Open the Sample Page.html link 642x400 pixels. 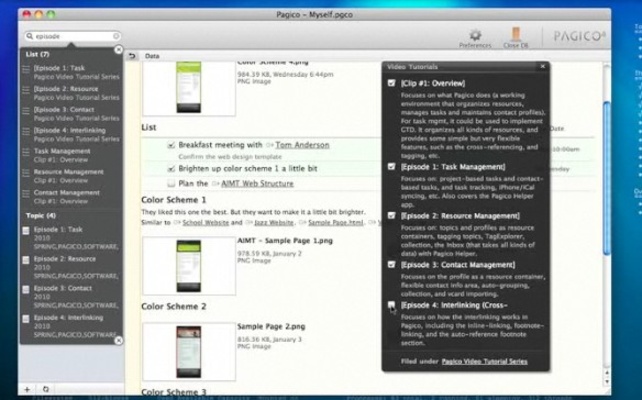click(x=336, y=222)
